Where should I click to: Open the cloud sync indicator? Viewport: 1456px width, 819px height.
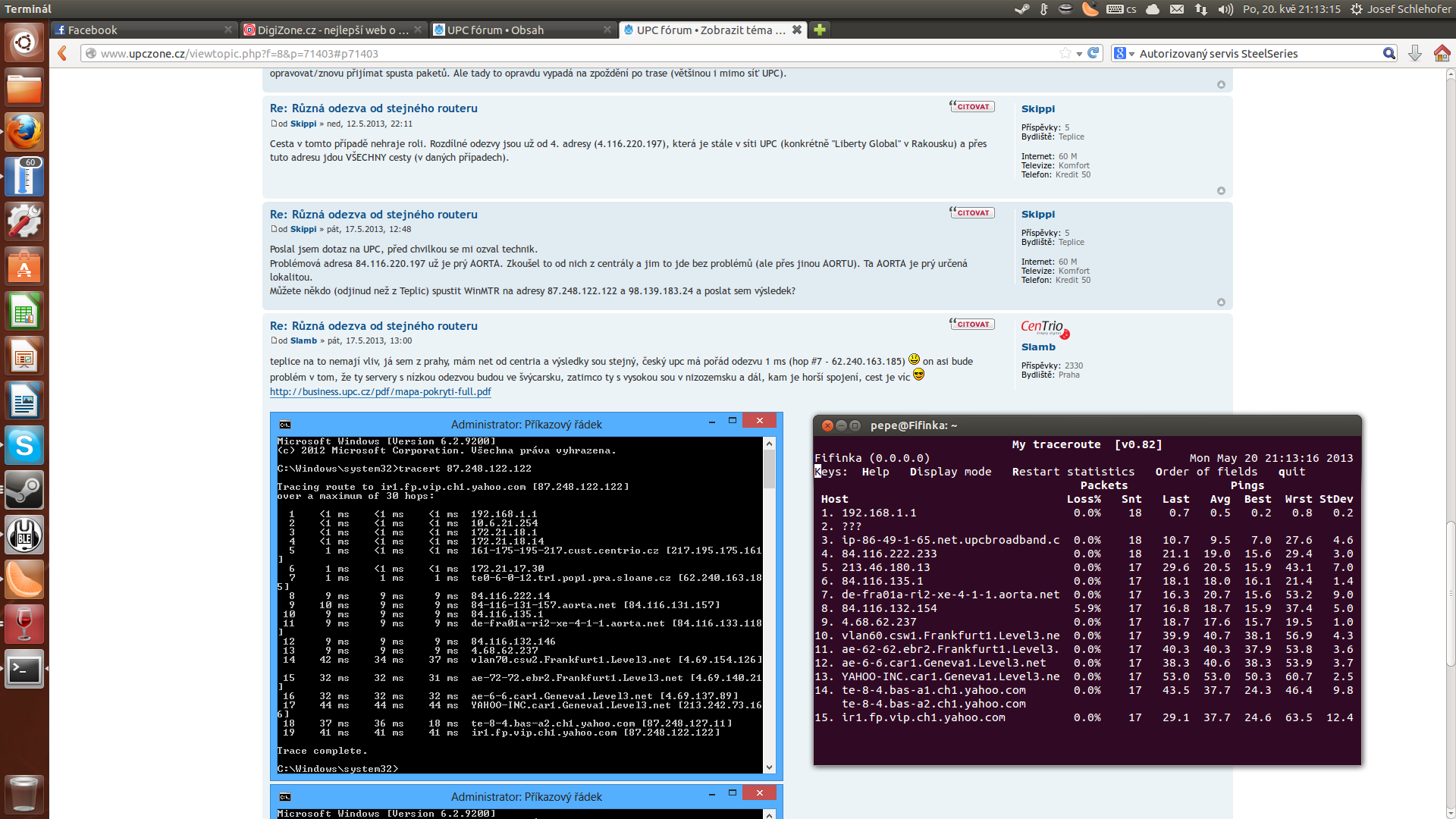coord(1153,9)
